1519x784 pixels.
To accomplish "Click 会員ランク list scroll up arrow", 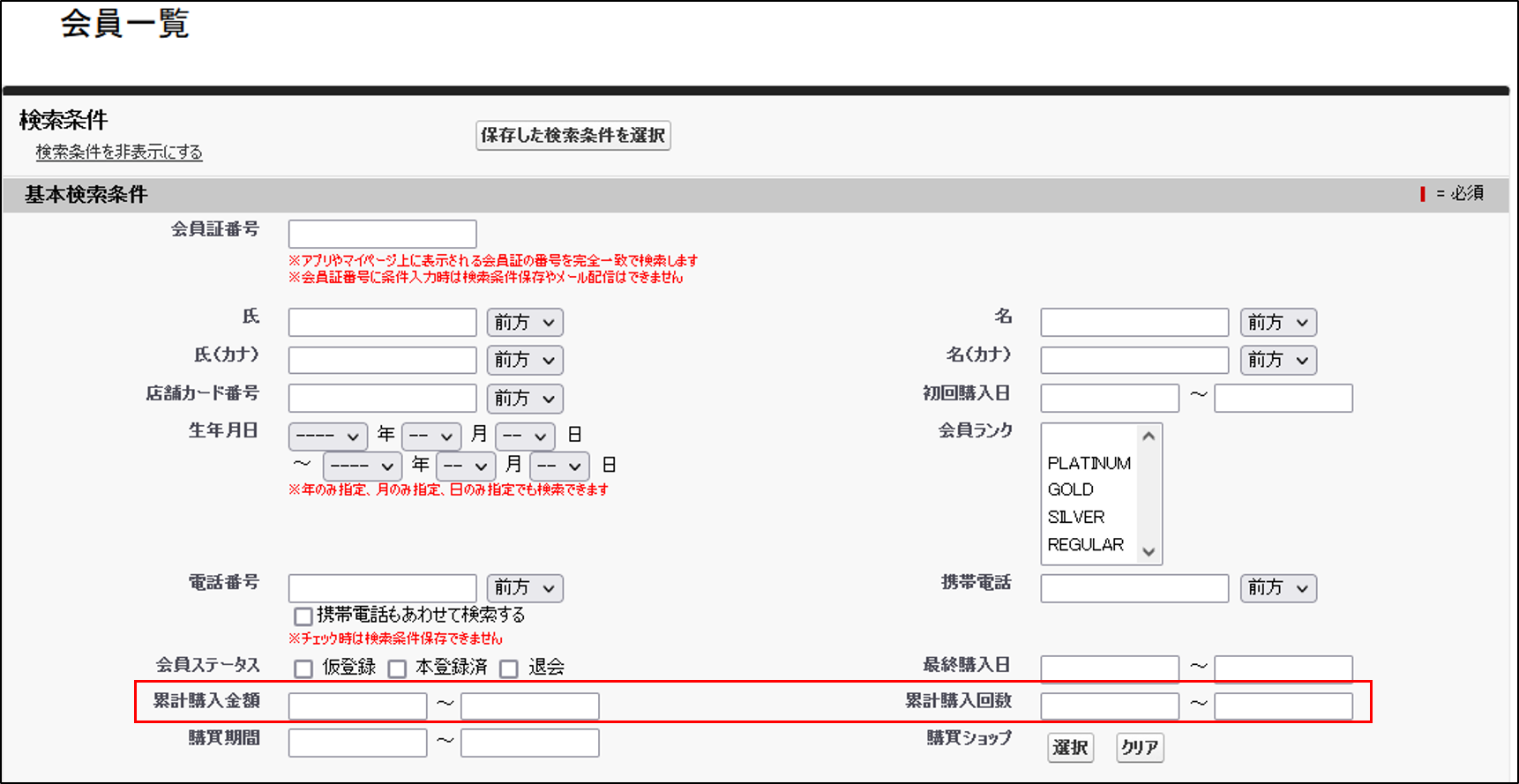I will [1149, 436].
